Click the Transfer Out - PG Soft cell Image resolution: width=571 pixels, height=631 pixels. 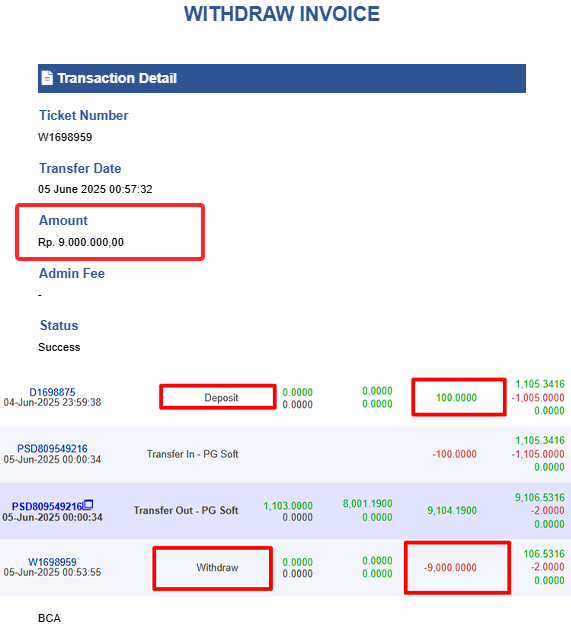coord(186,510)
